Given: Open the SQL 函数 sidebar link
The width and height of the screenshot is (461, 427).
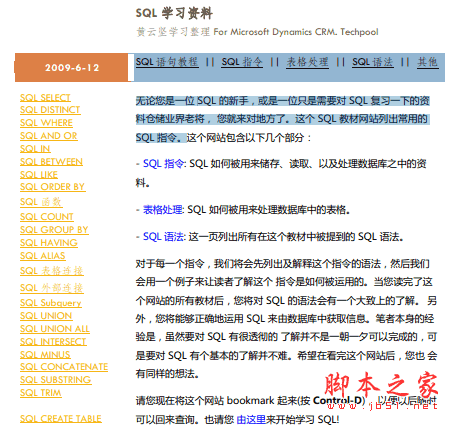Looking at the screenshot, I should coord(41,202).
